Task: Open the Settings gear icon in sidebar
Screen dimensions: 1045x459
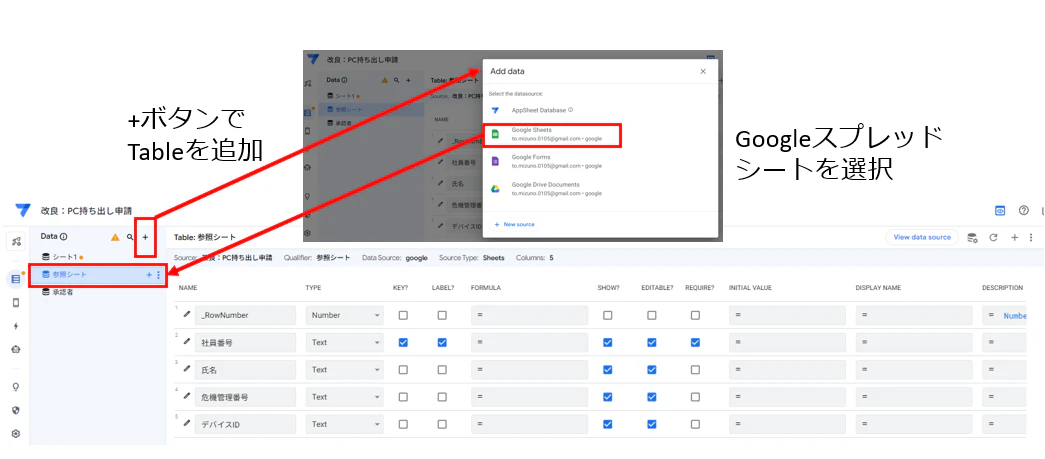Action: 16,434
